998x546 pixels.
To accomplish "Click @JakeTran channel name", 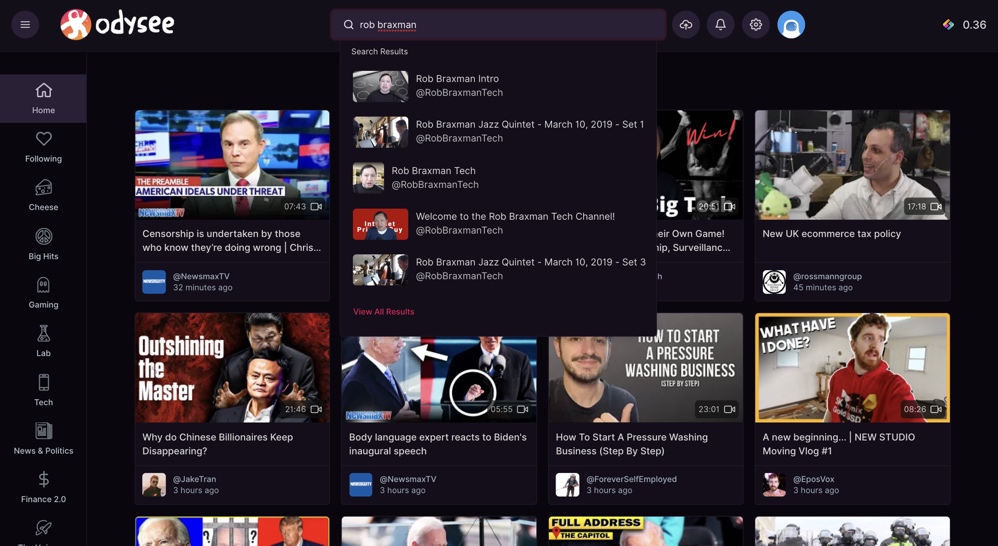I will click(194, 479).
